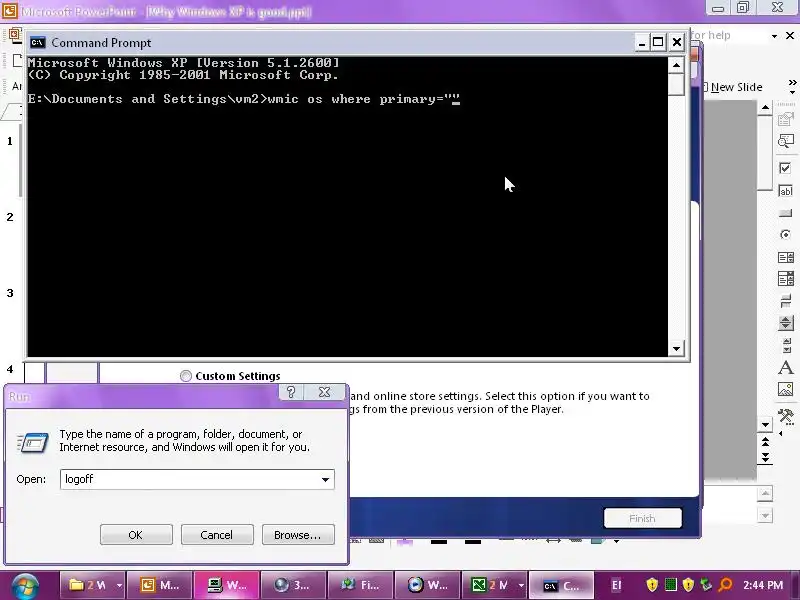The height and width of the screenshot is (600, 800).
Task: Select the Spin Button control icon
Action: click(785, 323)
